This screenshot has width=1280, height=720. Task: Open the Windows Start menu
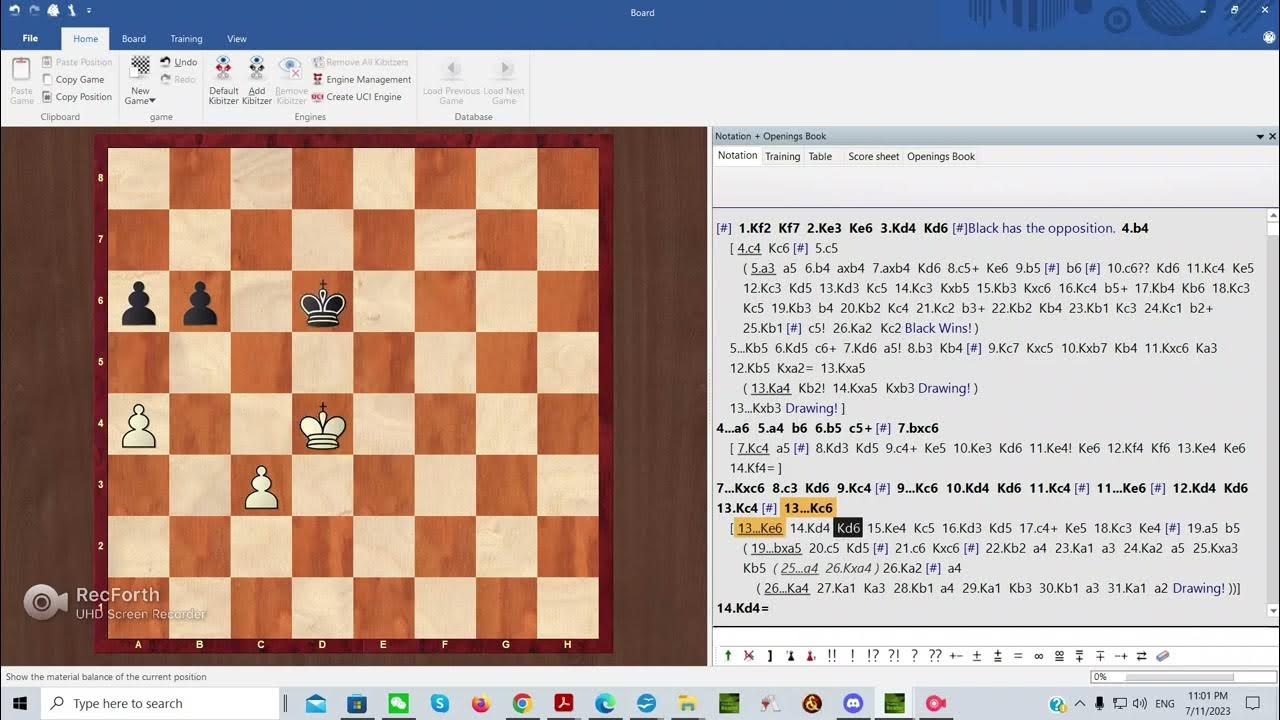tap(20, 704)
